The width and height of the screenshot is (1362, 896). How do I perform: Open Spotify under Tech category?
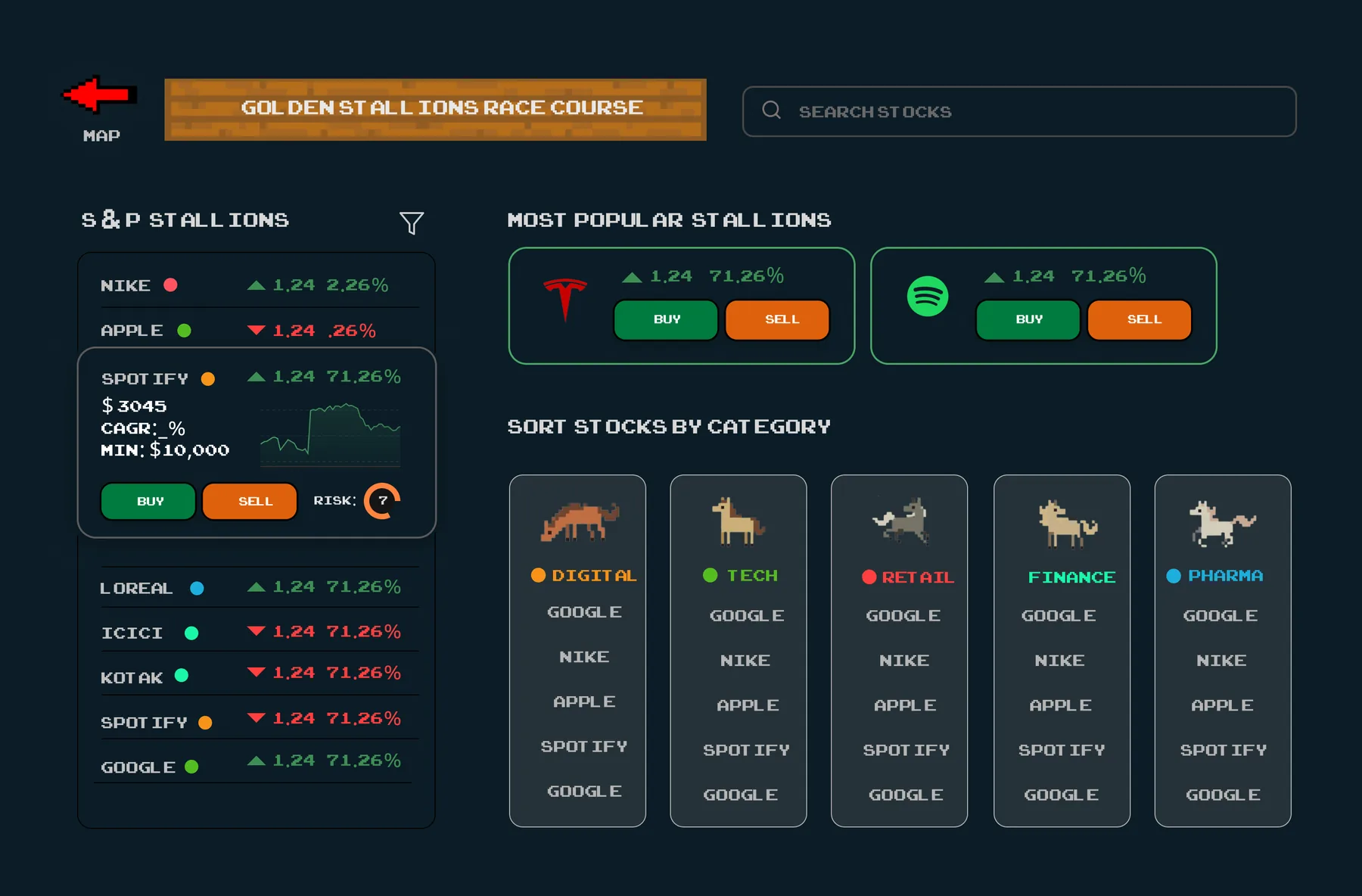(x=746, y=750)
